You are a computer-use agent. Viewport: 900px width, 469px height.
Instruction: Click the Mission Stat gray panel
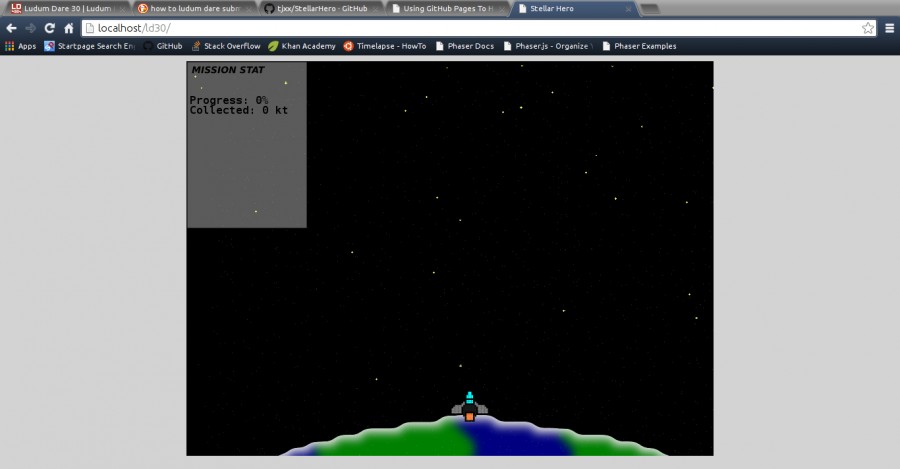click(x=247, y=145)
